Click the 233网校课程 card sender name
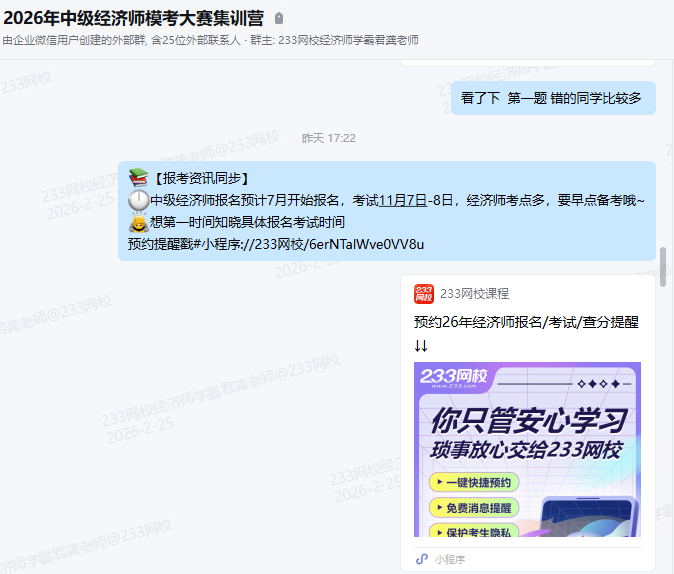 tap(475, 294)
